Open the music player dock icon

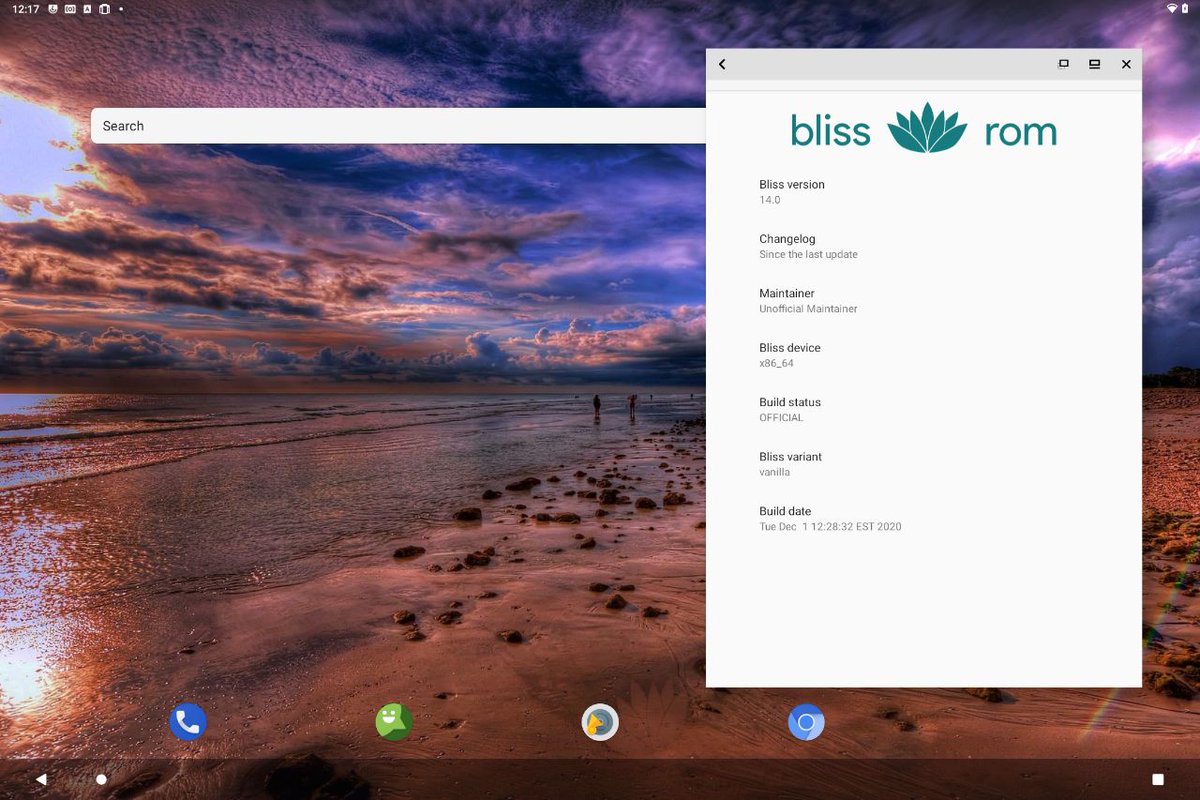tap(600, 722)
